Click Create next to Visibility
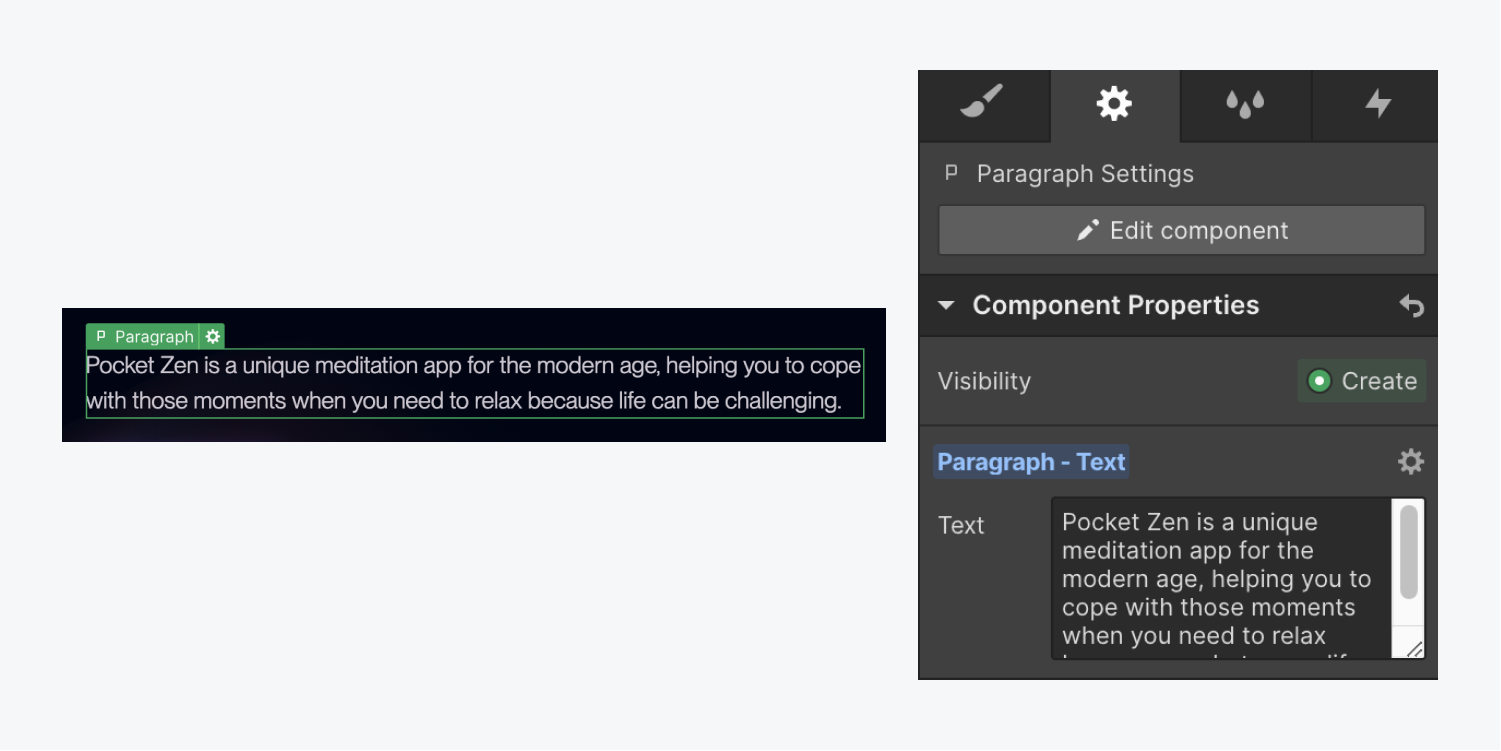 (1362, 381)
